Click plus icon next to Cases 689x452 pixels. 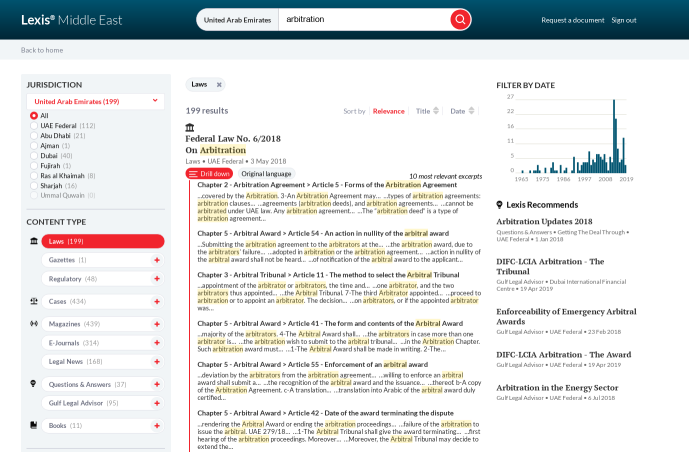pos(156,301)
